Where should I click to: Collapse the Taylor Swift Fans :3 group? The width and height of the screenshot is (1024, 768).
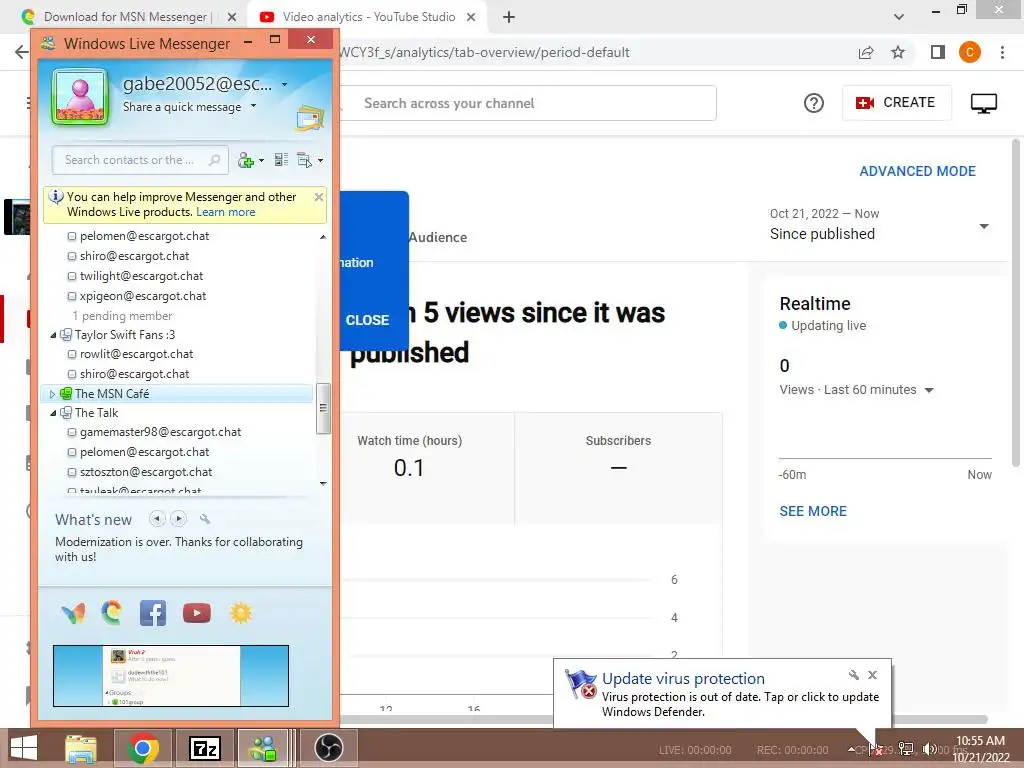click(x=54, y=335)
